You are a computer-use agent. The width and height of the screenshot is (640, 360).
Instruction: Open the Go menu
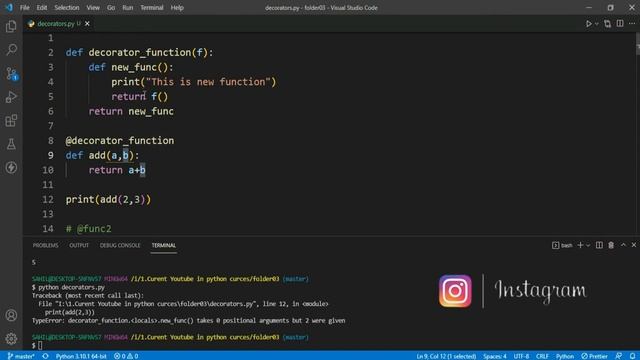[x=111, y=8]
